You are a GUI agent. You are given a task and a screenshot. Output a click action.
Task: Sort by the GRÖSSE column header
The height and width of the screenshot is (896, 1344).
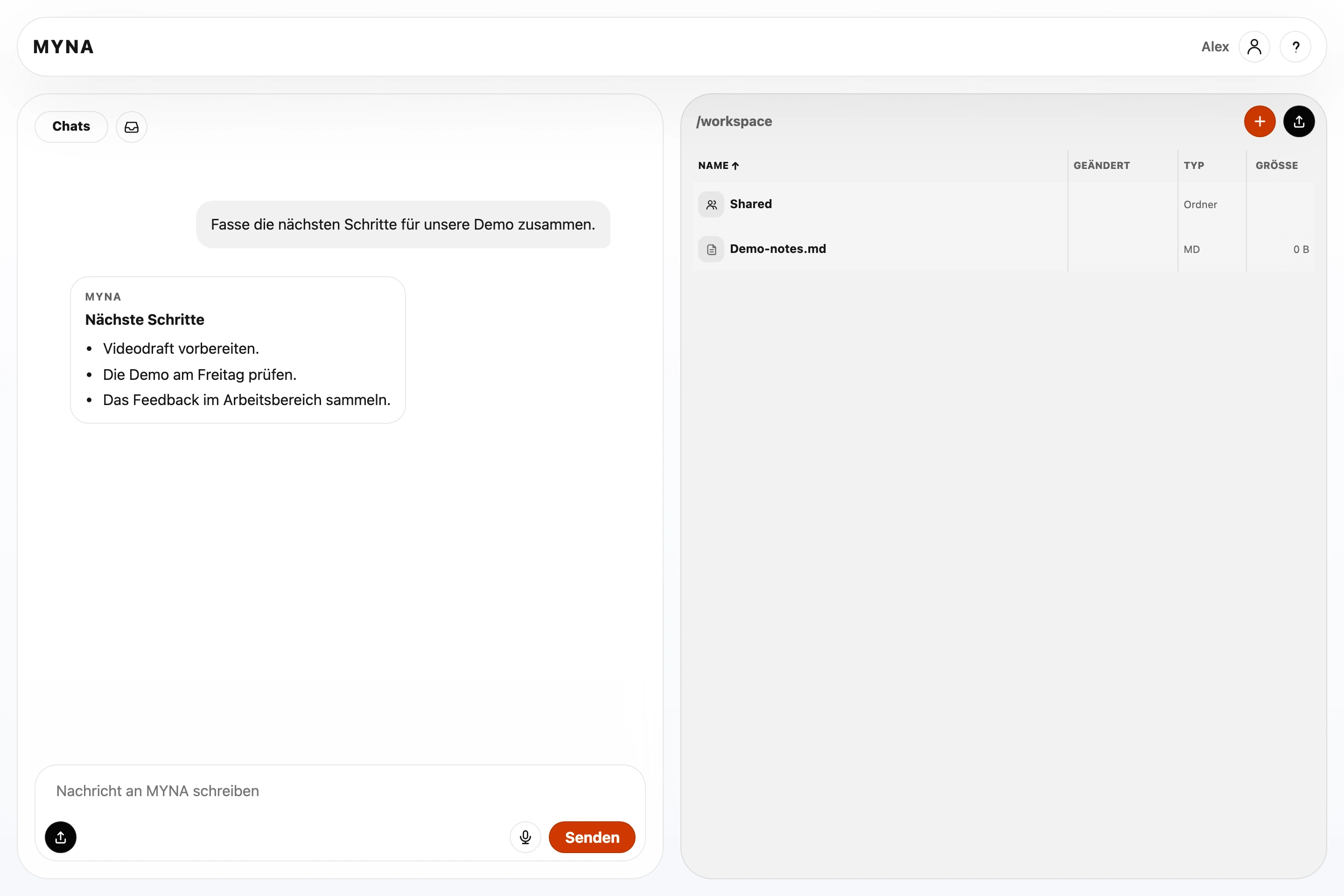tap(1277, 166)
